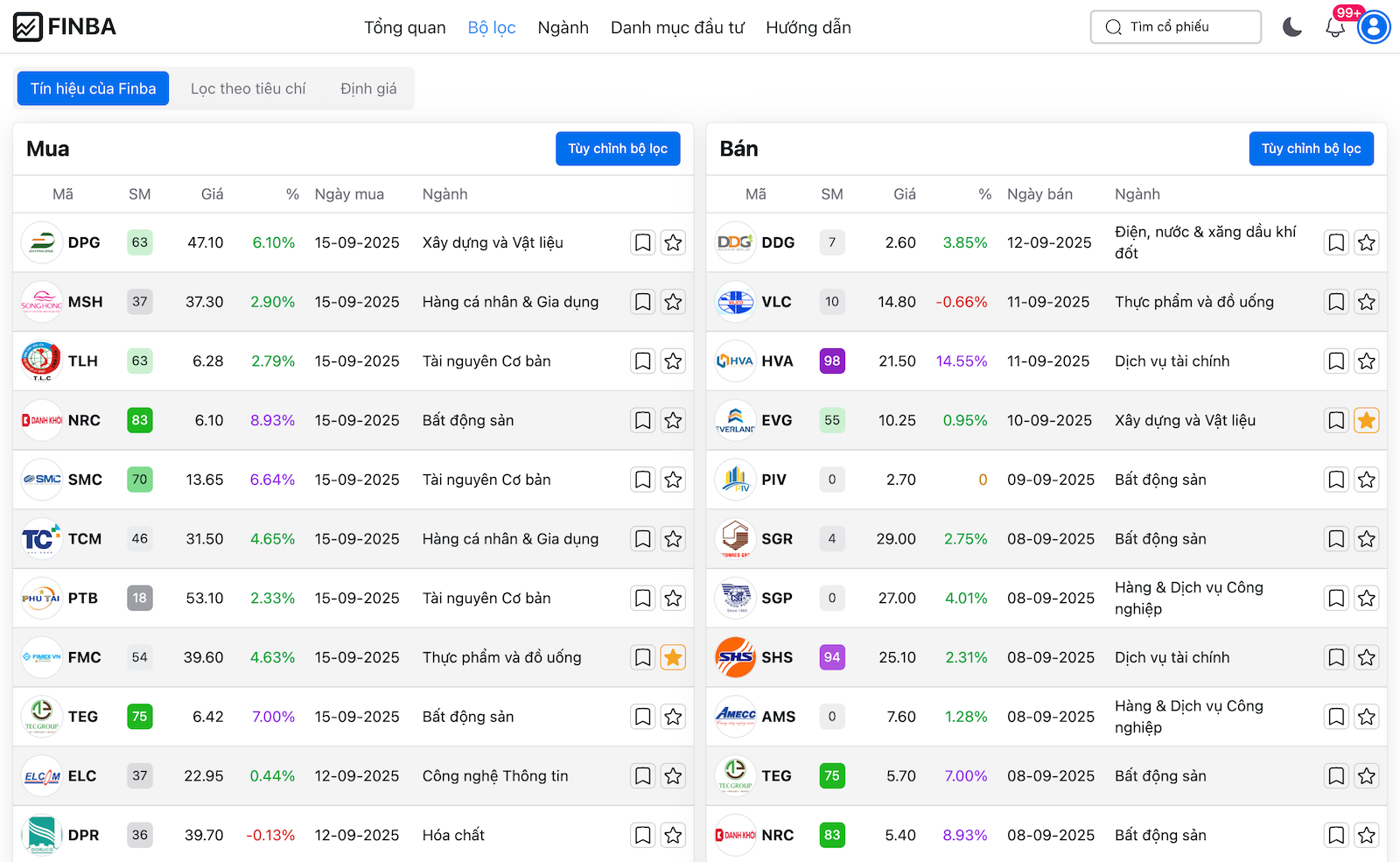Bookmark the DDG stock row
The width and height of the screenshot is (1400, 862).
click(1336, 242)
